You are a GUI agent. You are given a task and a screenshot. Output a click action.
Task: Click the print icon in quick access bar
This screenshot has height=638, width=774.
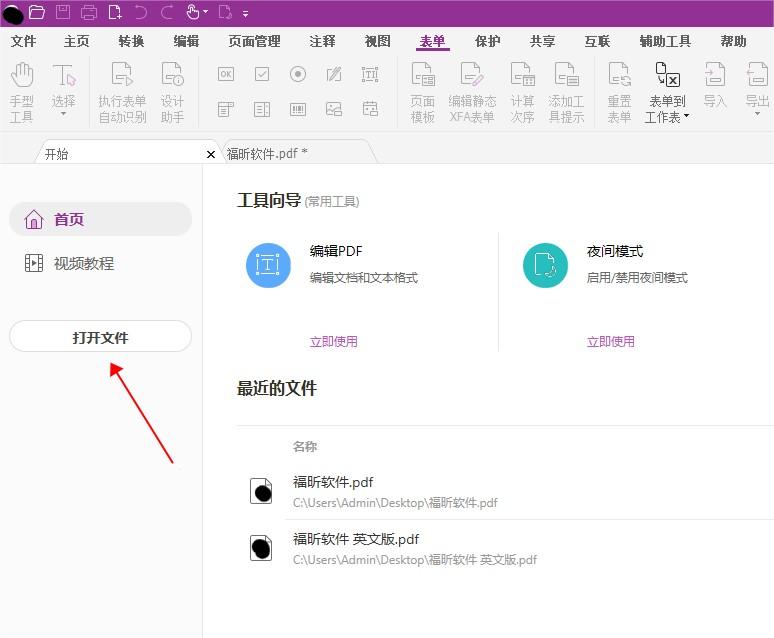click(x=89, y=12)
